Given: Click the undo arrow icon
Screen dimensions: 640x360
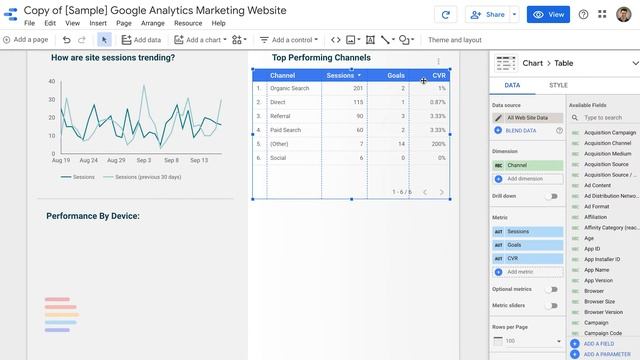Looking at the screenshot, I should click(67, 40).
